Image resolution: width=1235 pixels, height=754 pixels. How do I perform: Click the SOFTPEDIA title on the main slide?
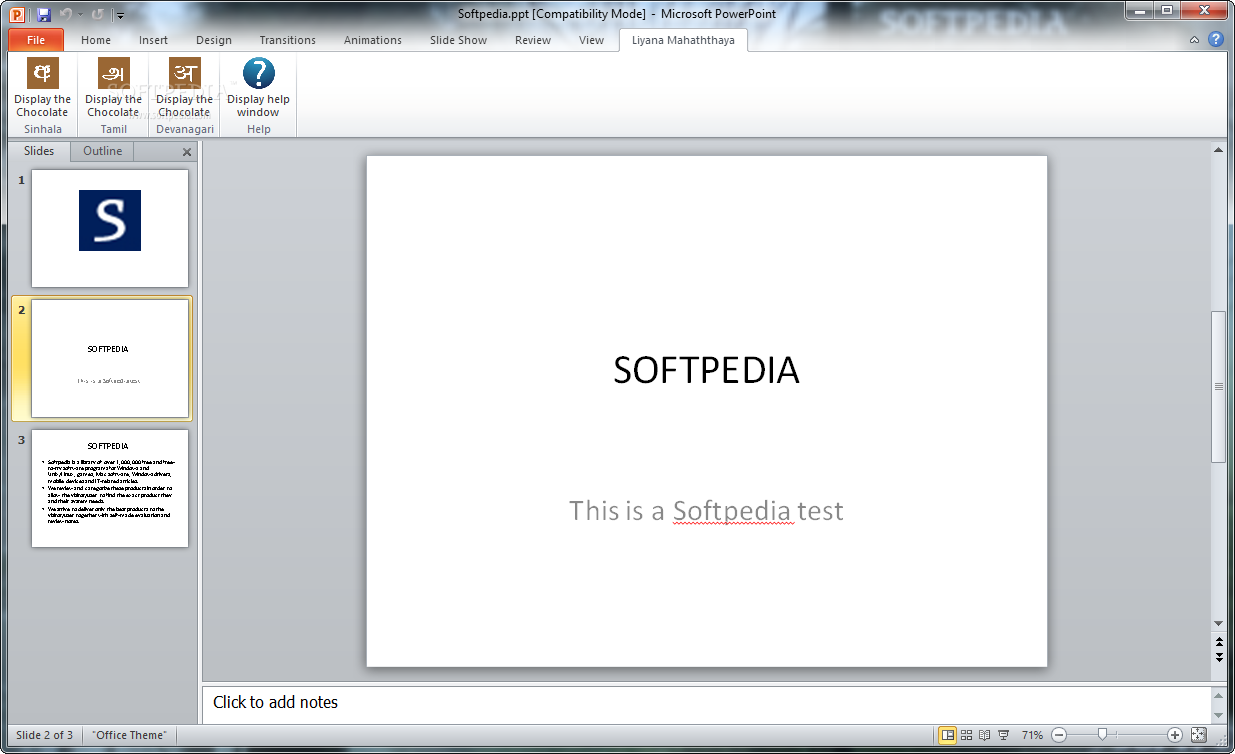706,370
